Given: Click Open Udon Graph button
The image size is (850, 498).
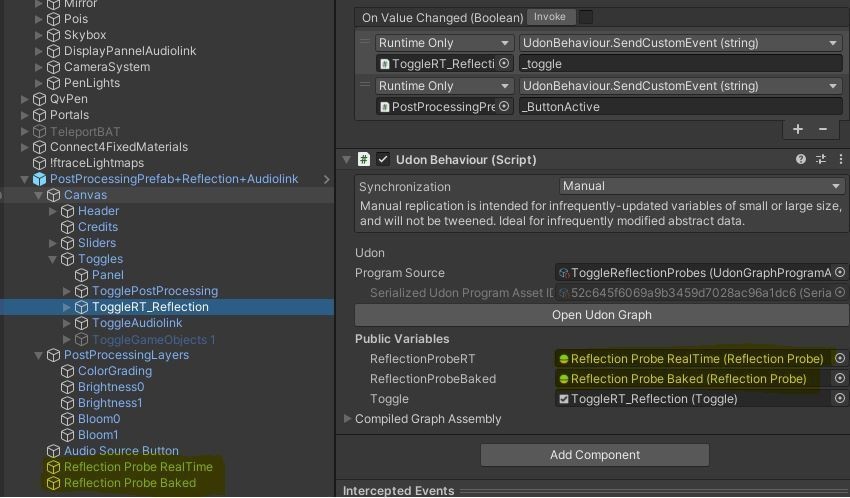Looking at the screenshot, I should point(602,315).
